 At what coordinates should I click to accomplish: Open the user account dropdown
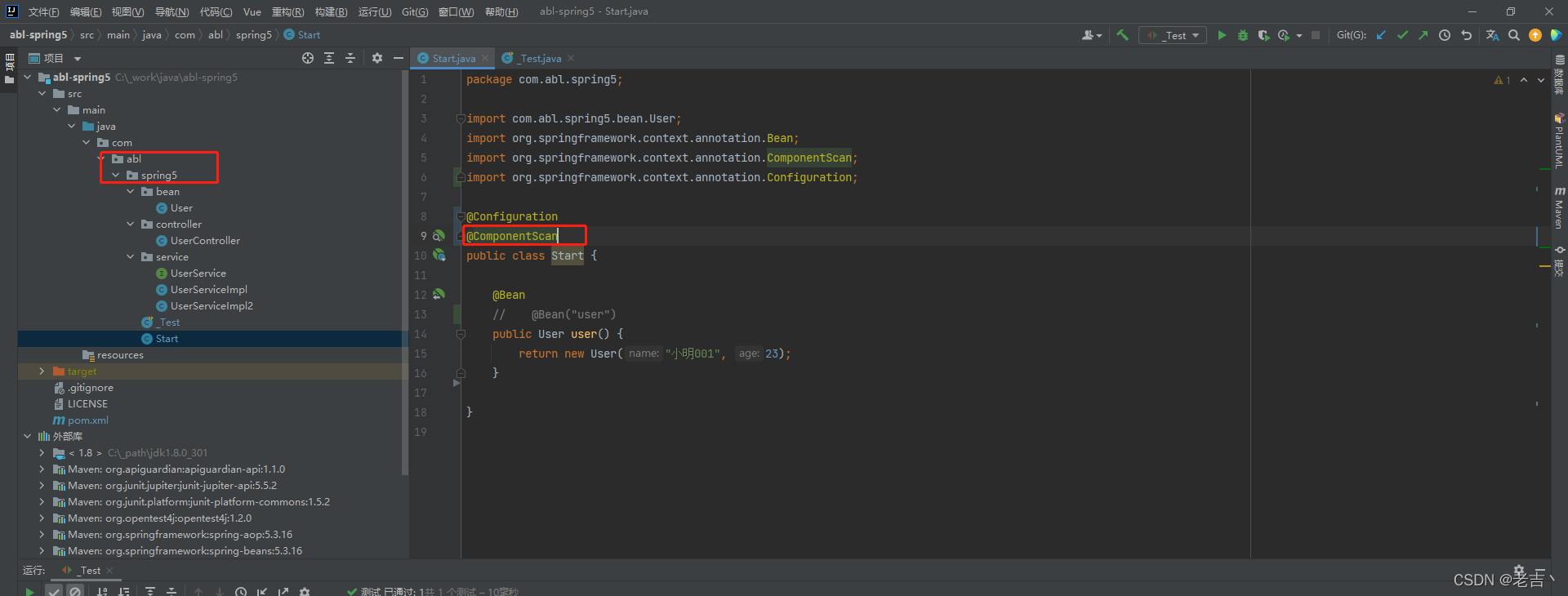[x=1092, y=35]
